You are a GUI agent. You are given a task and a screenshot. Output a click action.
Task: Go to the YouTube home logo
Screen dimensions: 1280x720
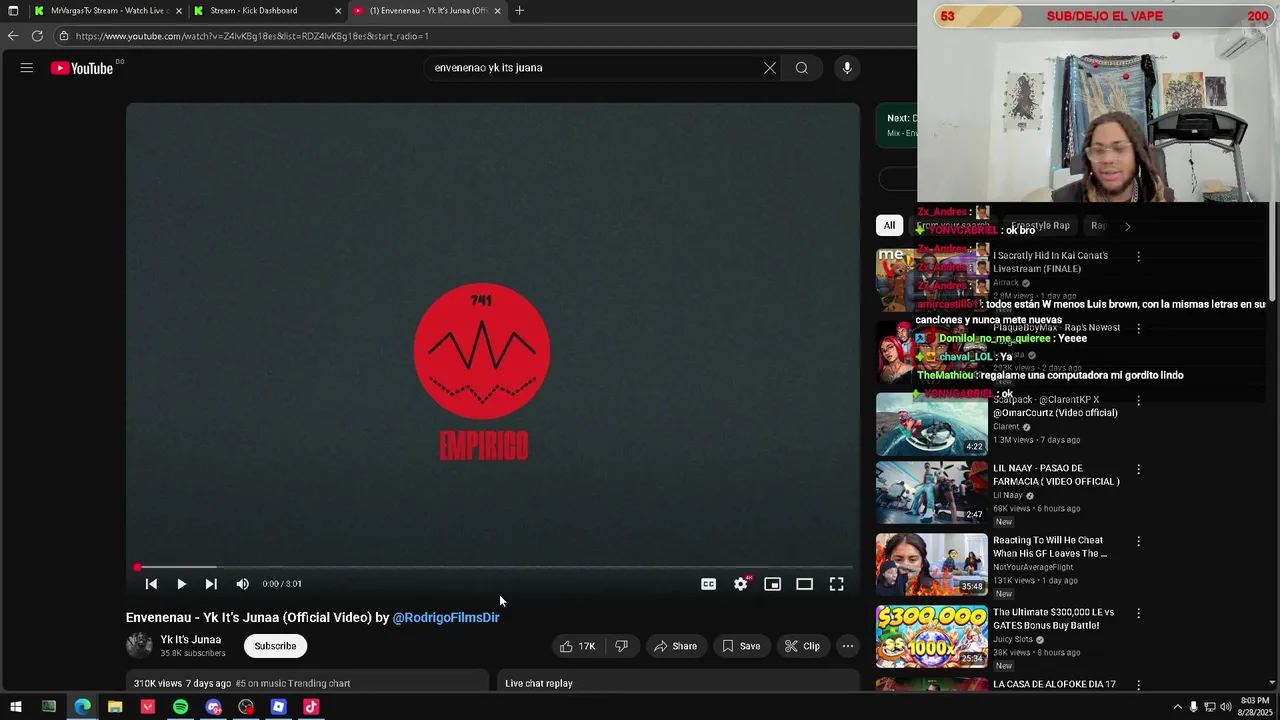click(82, 68)
